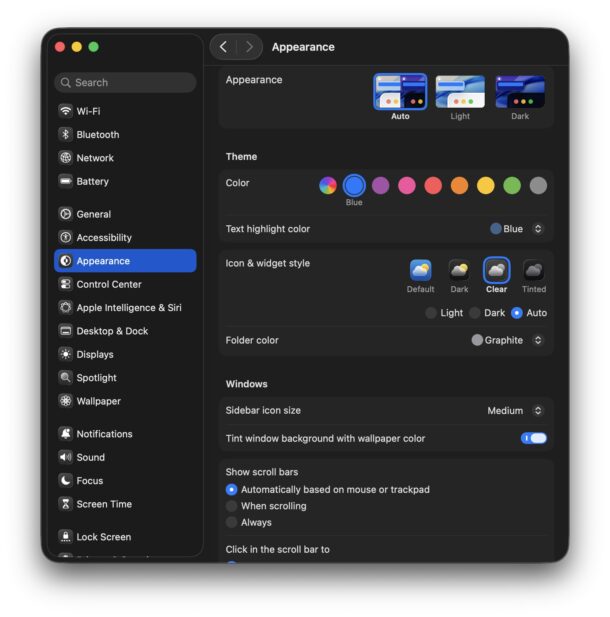Click the Spotlight magnifier icon in sidebar
Screen dimensions: 610x617
click(66, 377)
